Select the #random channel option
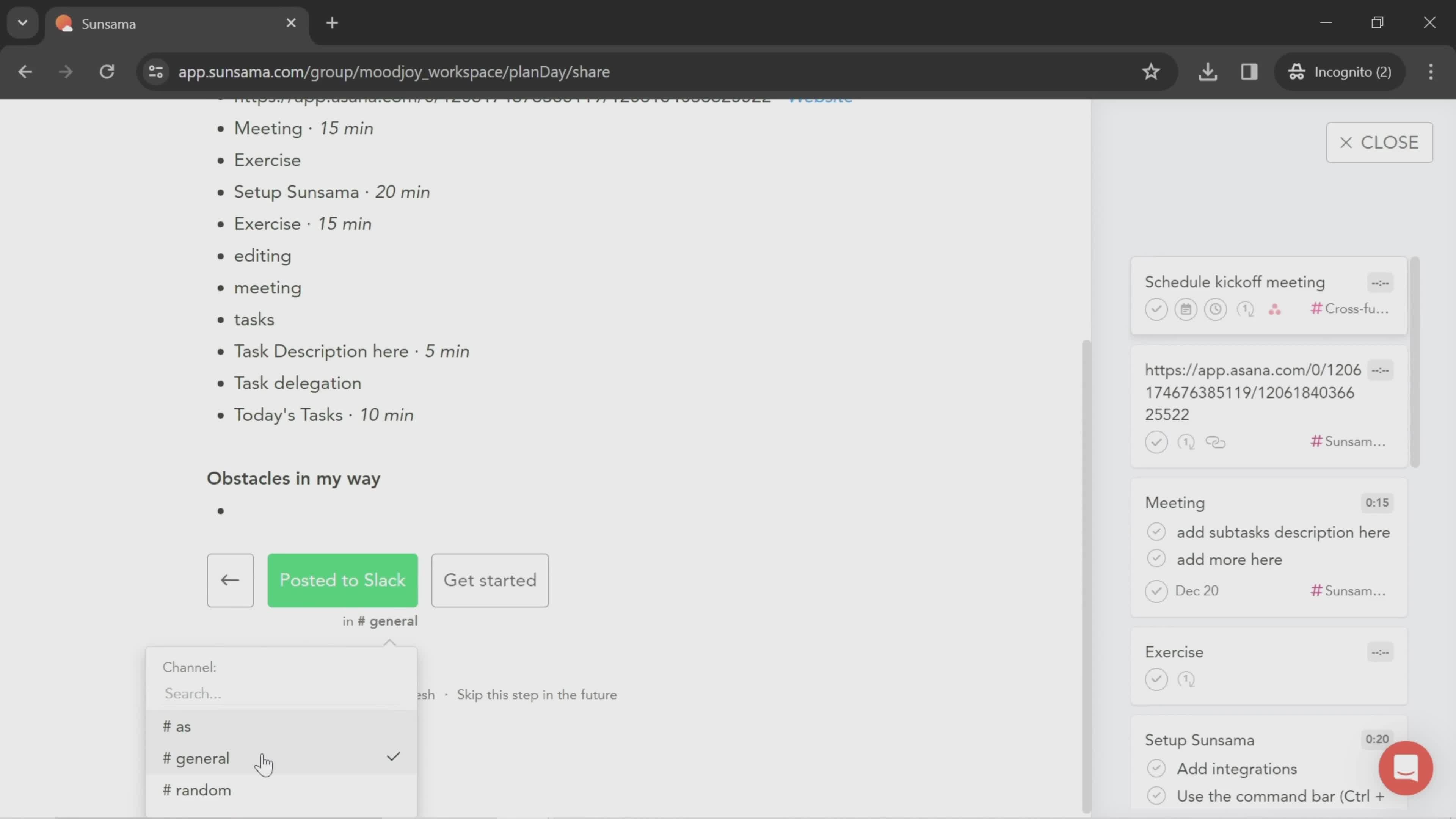Image resolution: width=1456 pixels, height=819 pixels. click(x=197, y=790)
